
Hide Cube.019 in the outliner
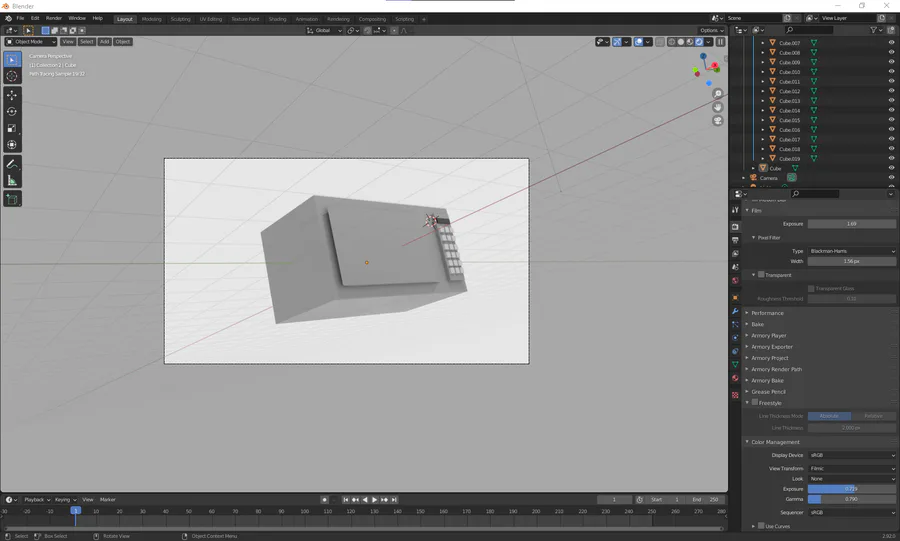click(891, 158)
